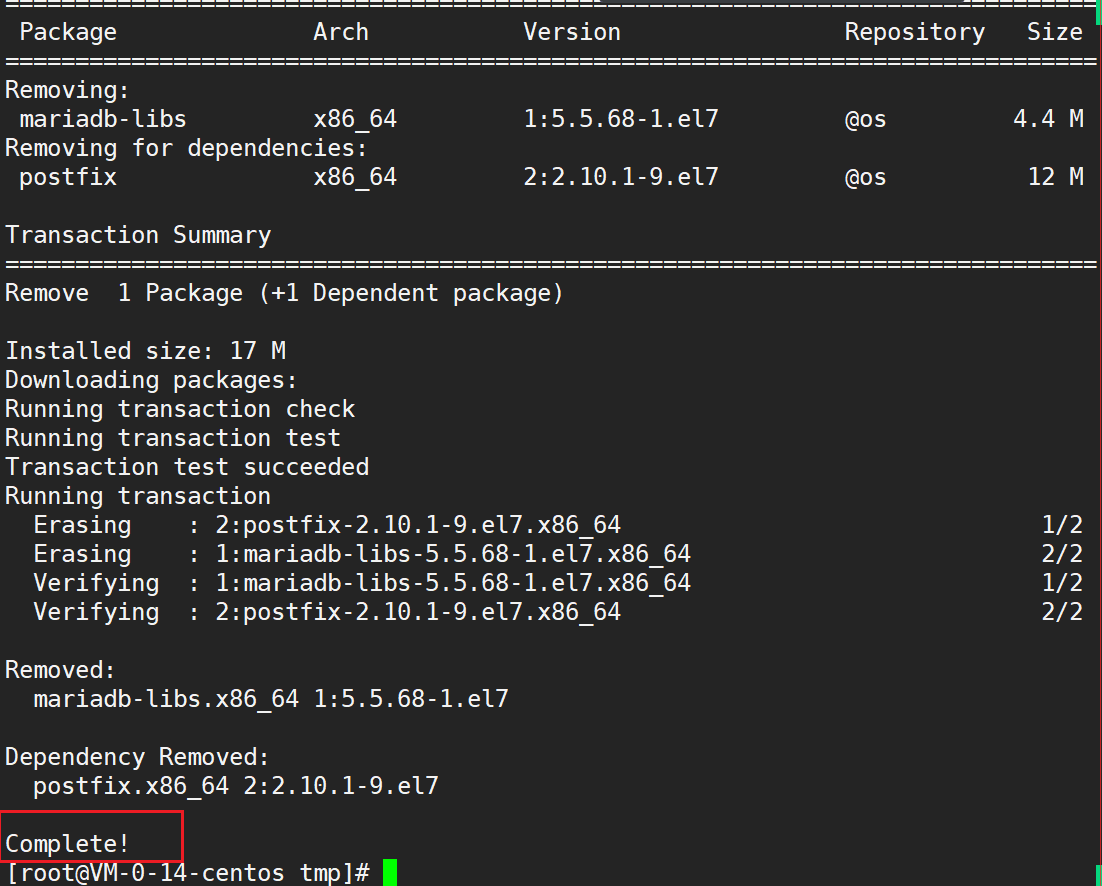Viewport: 1102px width, 886px height.
Task: Click the Package column header
Action: [x=68, y=32]
